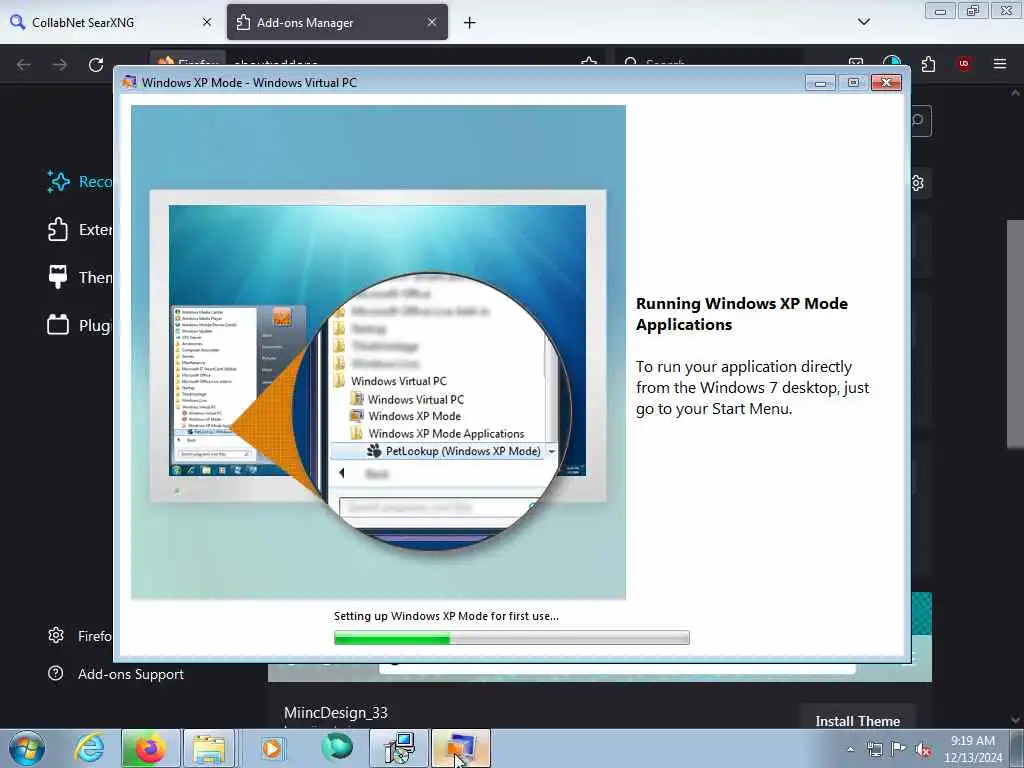Click 'Running Windows XP Mode Applications' heading
Image resolution: width=1024 pixels, height=768 pixels.
point(742,314)
